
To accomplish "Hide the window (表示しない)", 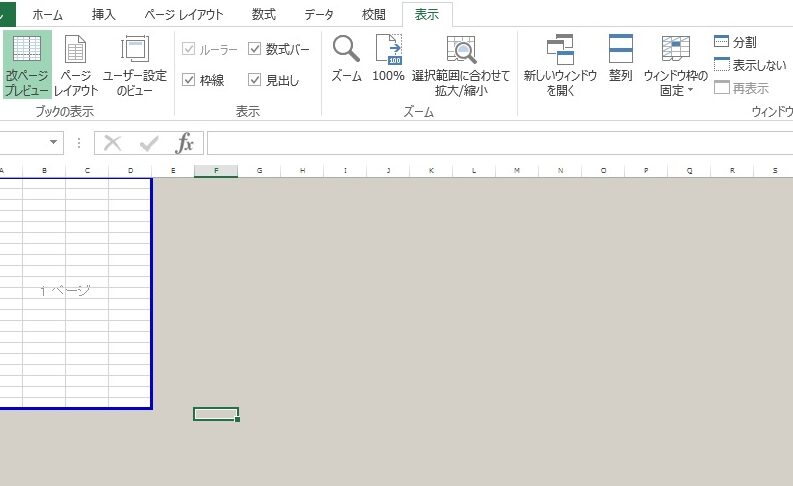I will point(750,65).
